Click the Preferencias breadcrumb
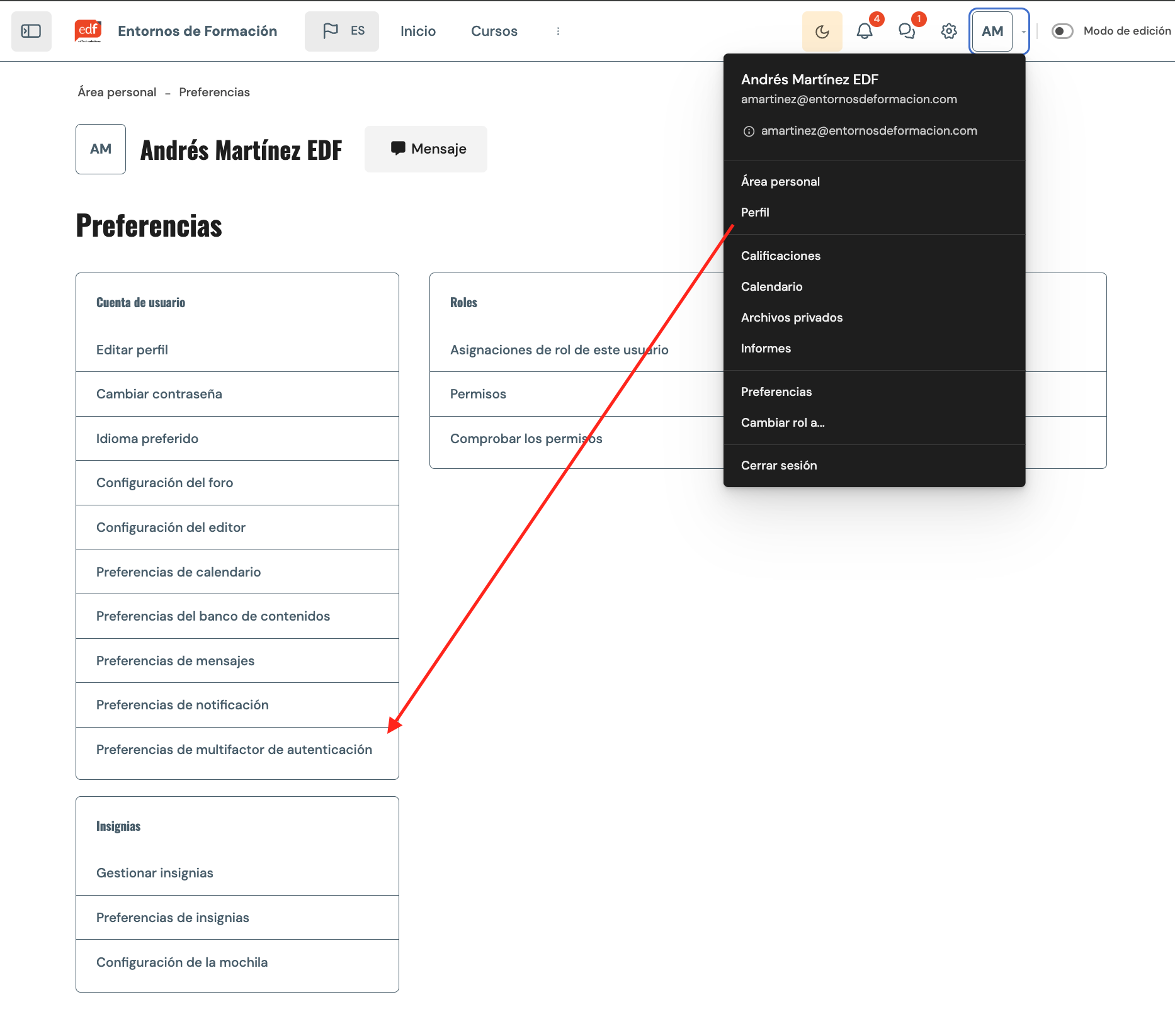 pyautogui.click(x=214, y=92)
